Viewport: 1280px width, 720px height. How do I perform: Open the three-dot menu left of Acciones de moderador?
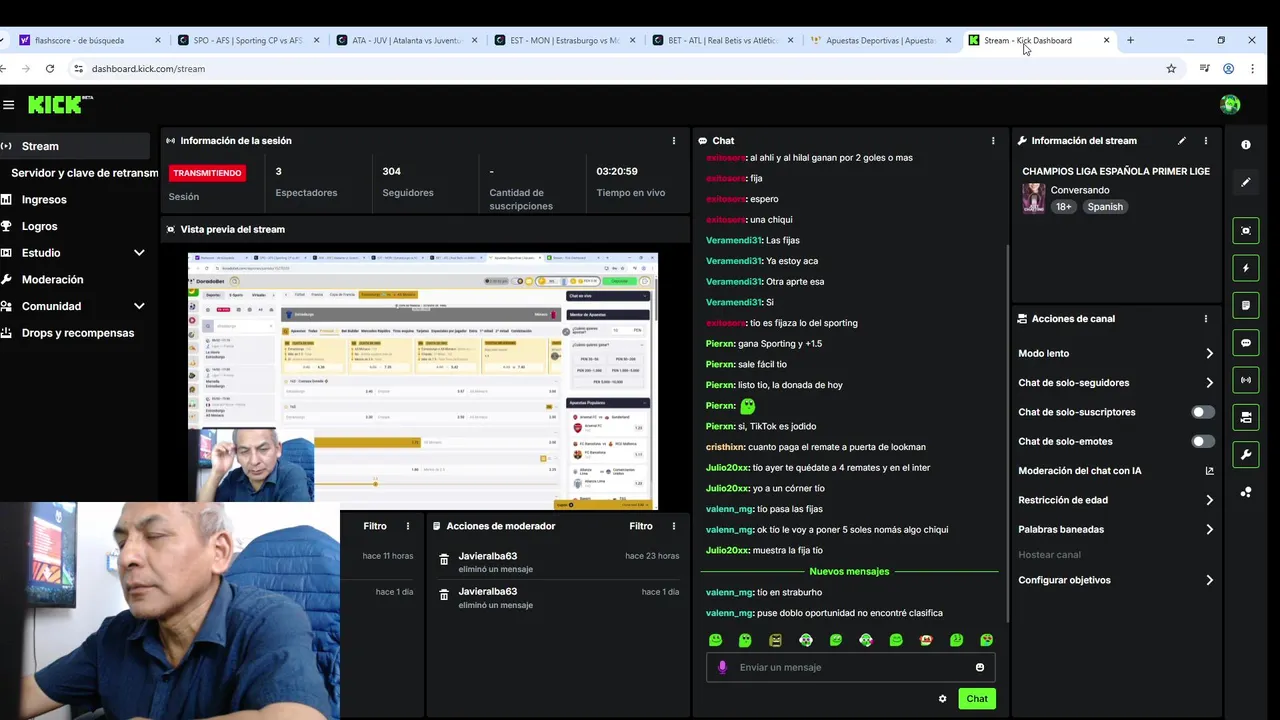point(408,526)
